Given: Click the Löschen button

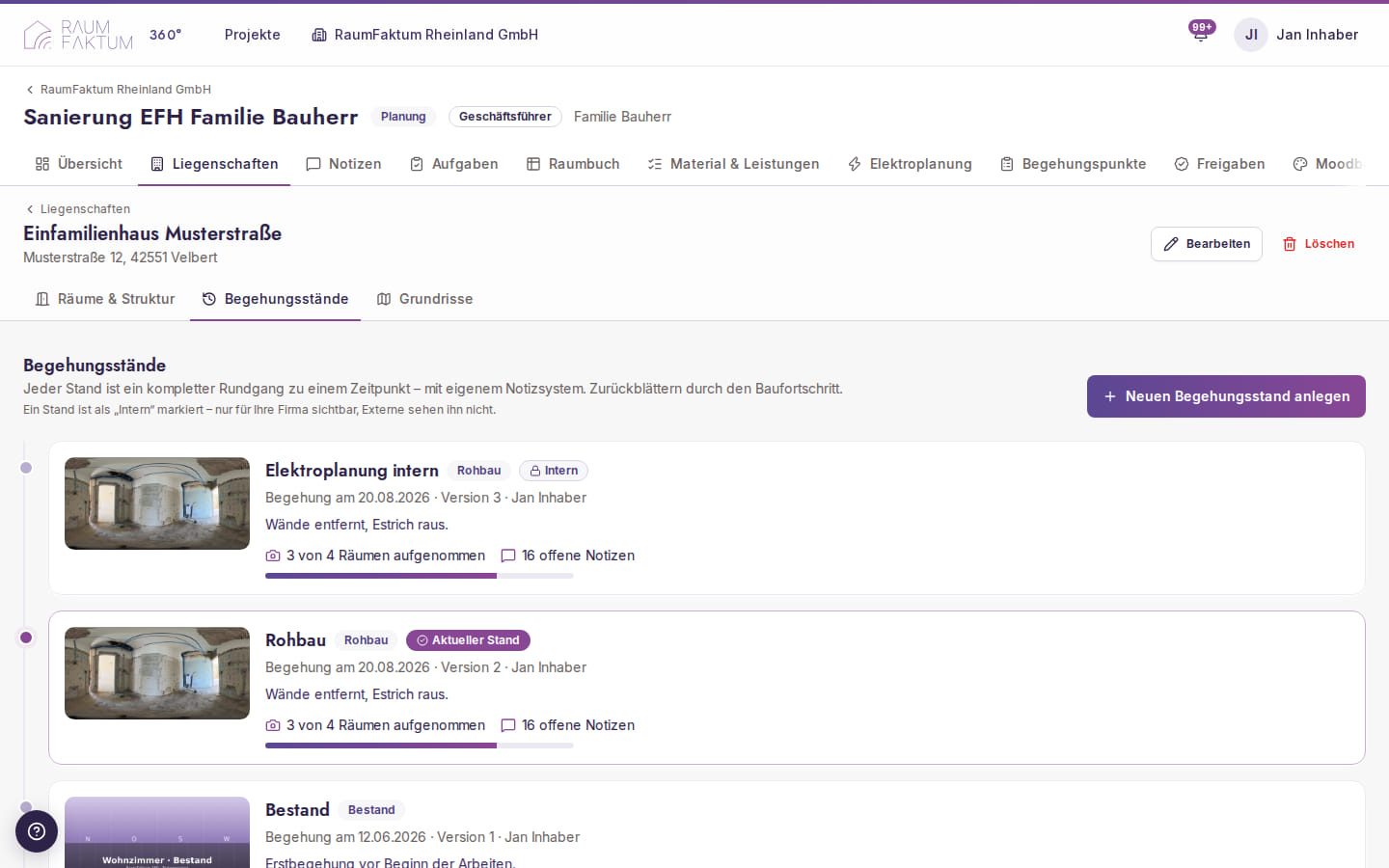Looking at the screenshot, I should (1319, 244).
